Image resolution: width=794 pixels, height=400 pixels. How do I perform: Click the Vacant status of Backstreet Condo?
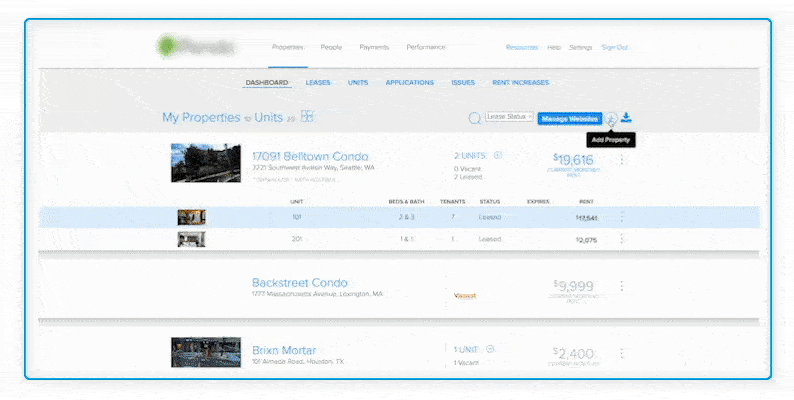(x=465, y=296)
